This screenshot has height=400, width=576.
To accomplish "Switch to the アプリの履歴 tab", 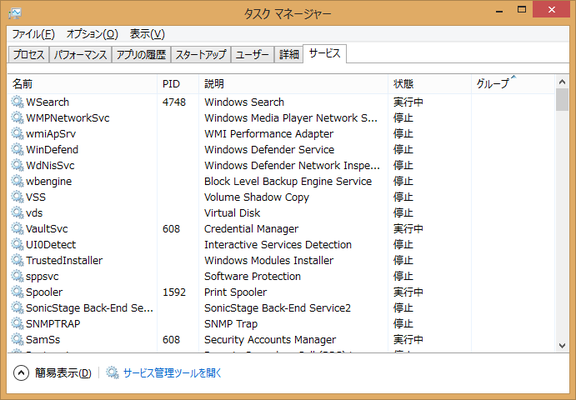I will coord(141,55).
